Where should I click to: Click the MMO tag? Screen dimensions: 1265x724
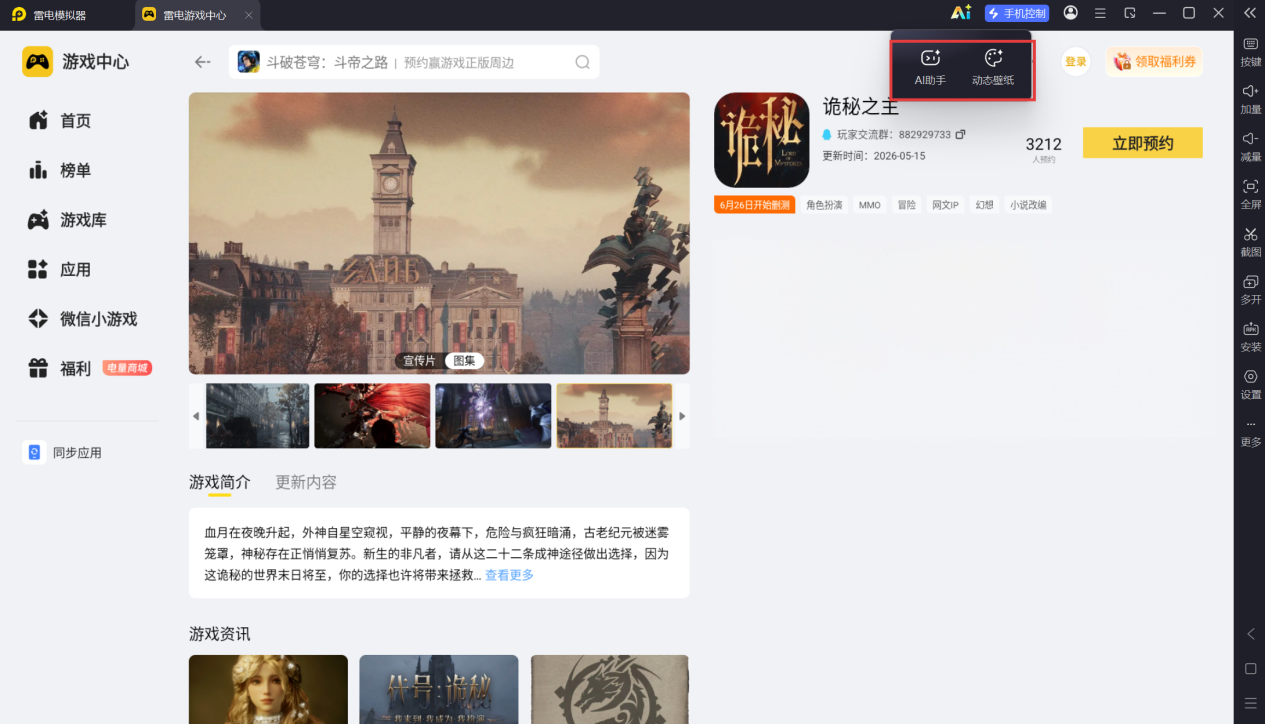coord(870,205)
